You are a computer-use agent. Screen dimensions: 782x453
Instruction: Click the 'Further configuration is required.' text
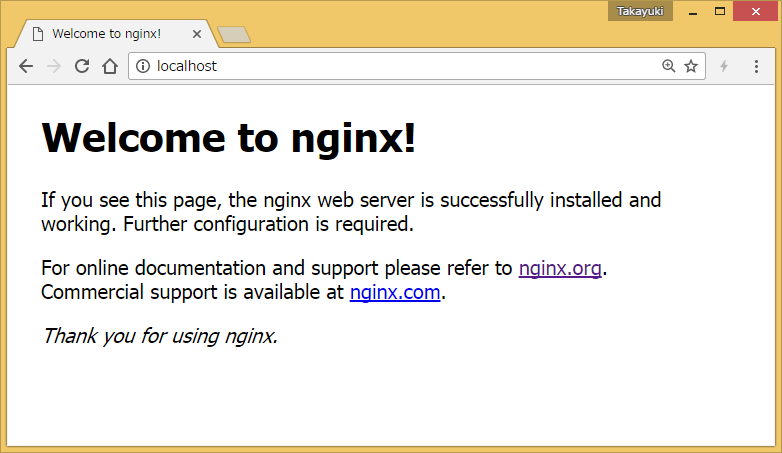pyautogui.click(x=268, y=225)
